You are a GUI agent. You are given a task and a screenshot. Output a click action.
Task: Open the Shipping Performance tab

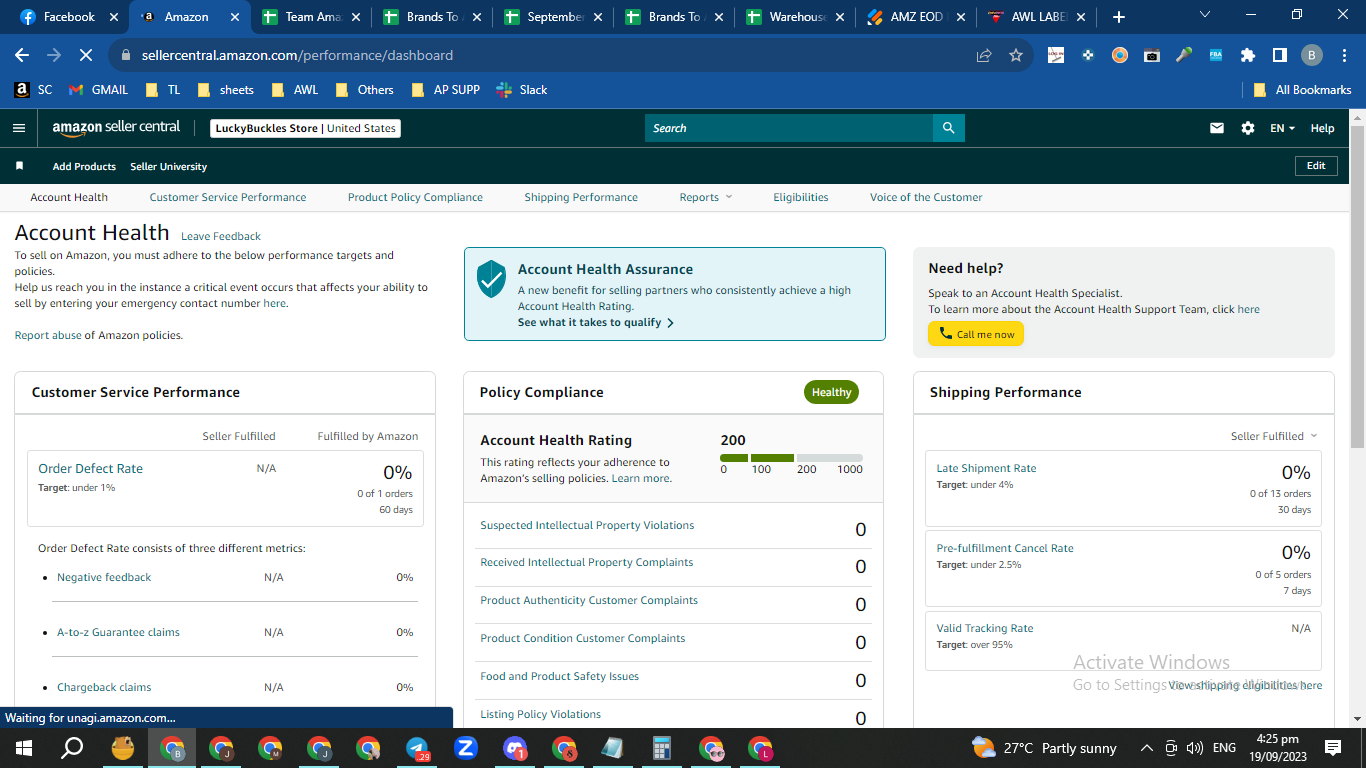tap(581, 197)
